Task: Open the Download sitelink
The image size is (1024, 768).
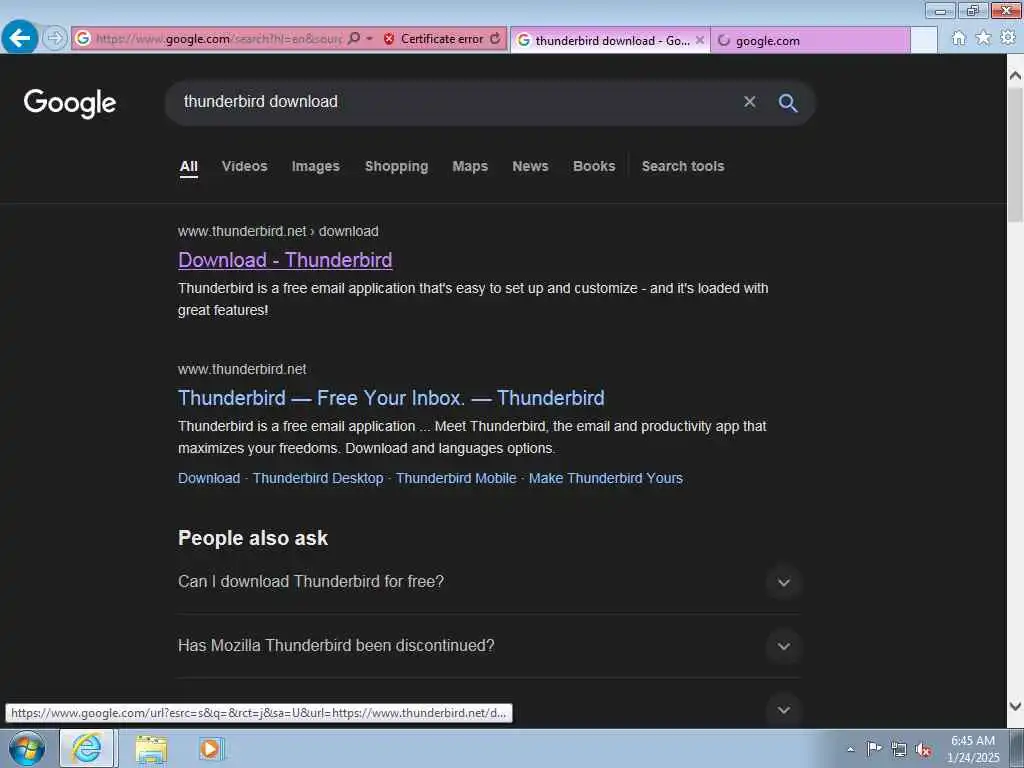Action: [209, 478]
